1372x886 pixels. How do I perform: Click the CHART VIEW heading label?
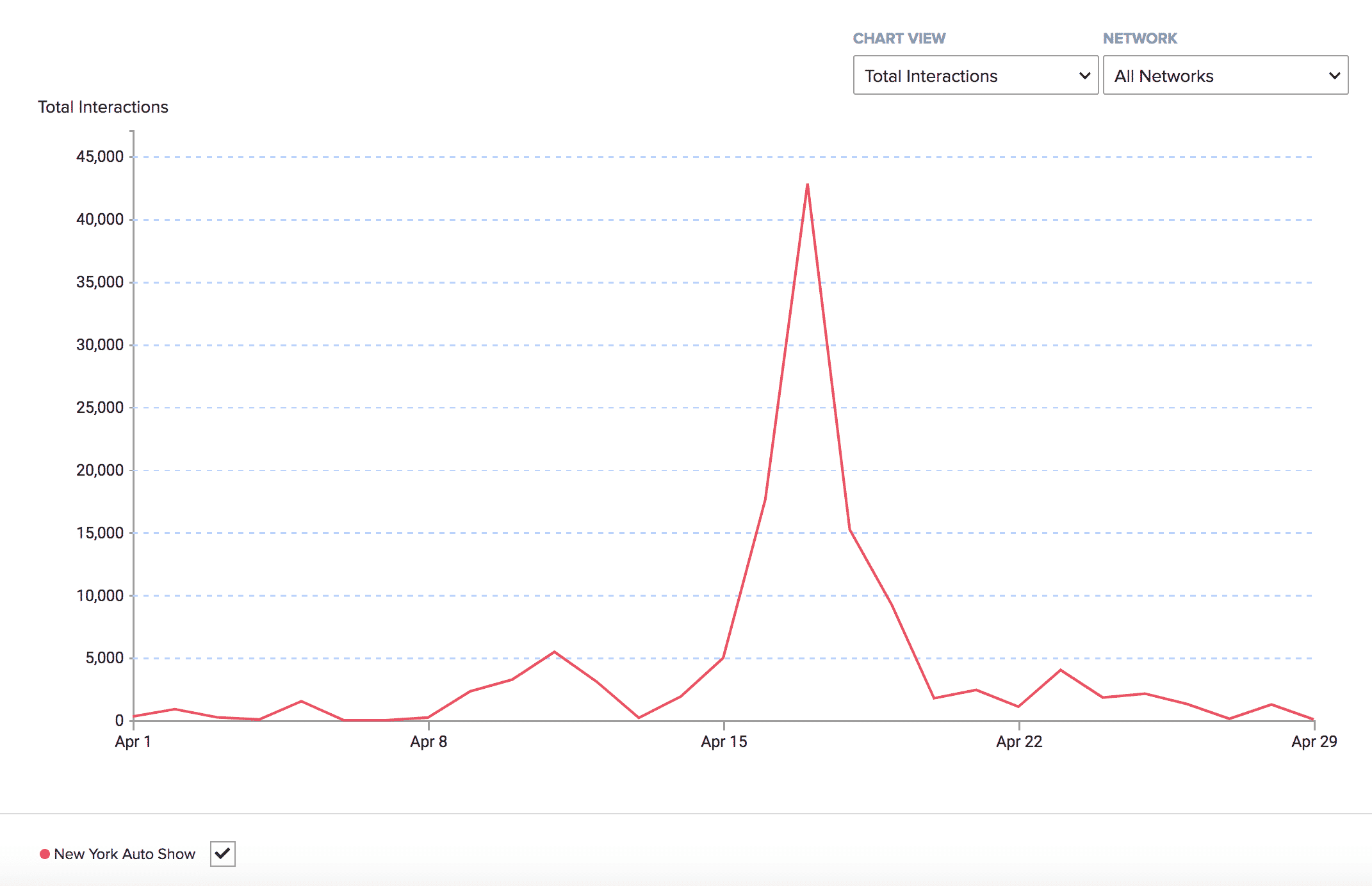(899, 38)
